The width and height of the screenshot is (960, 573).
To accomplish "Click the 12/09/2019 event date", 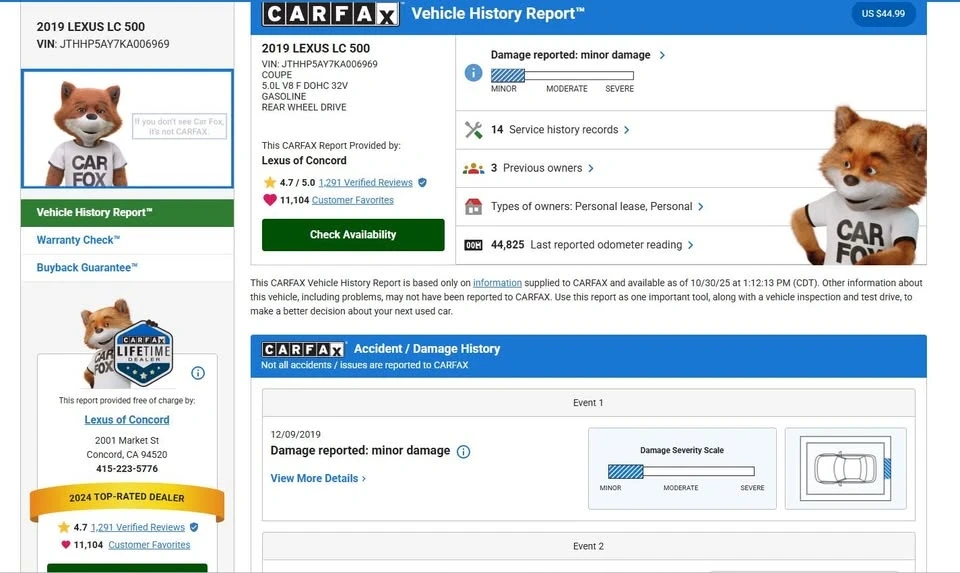I will click(296, 435).
